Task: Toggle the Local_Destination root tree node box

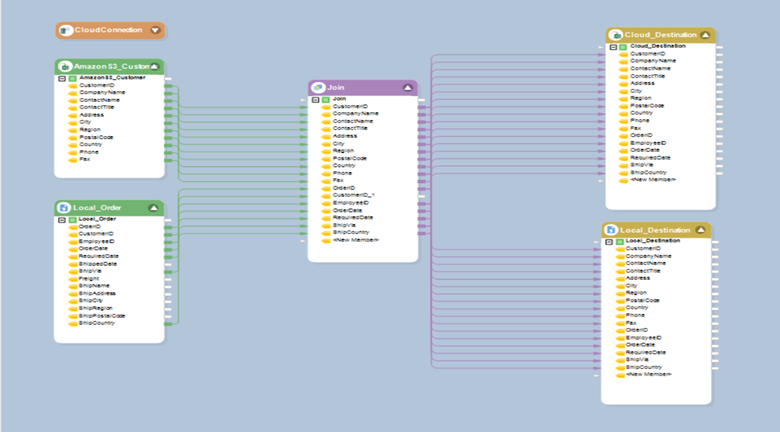Action: tap(609, 241)
